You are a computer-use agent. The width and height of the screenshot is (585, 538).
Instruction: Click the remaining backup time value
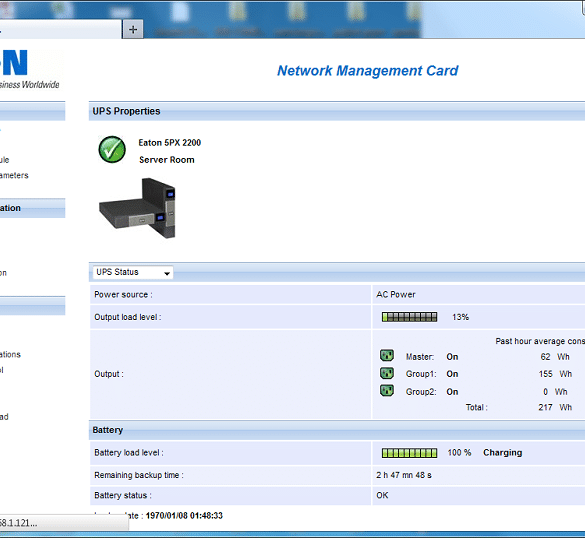pos(404,475)
